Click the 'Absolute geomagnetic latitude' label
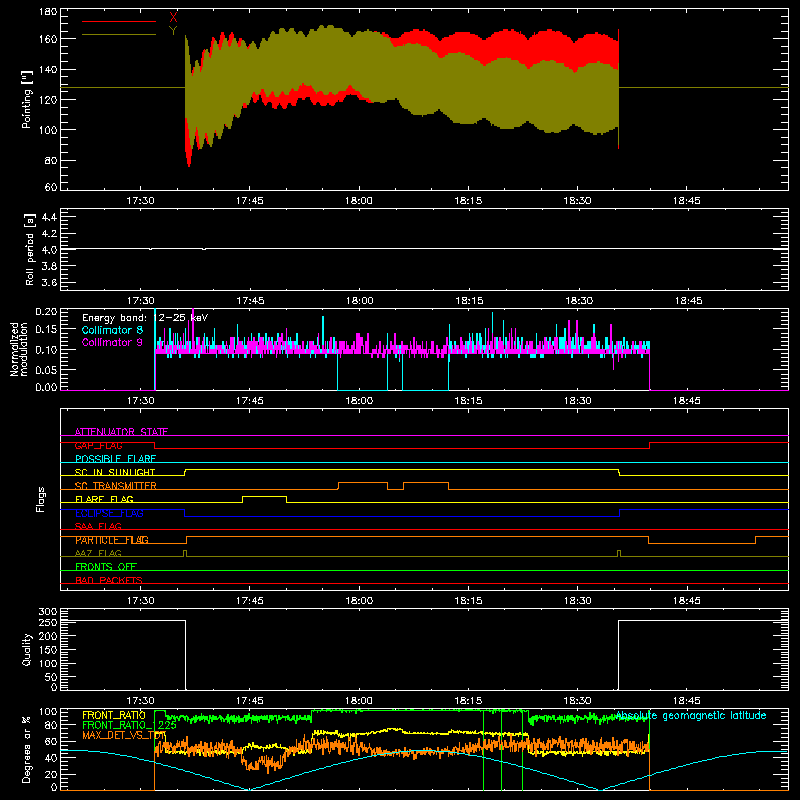 click(x=691, y=715)
